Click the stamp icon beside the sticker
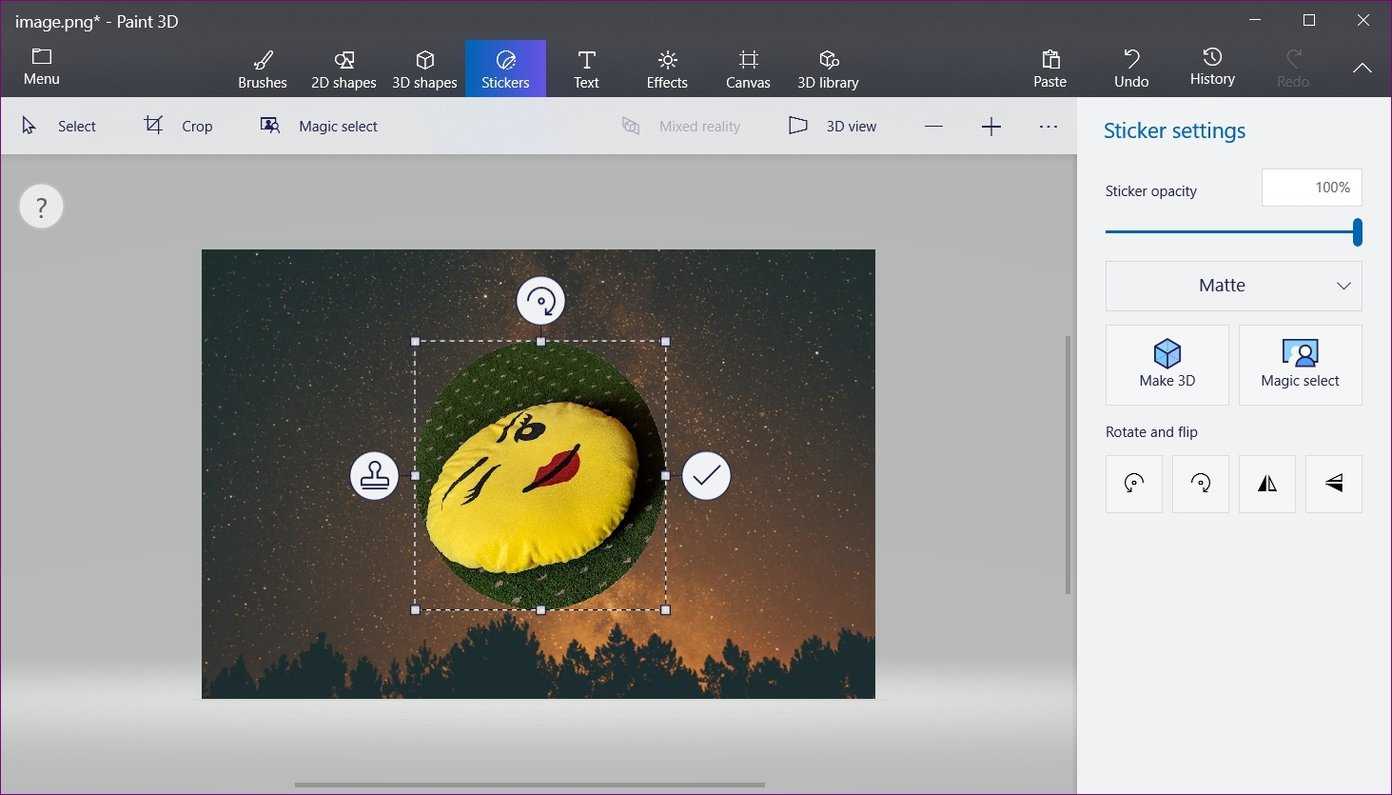 (374, 476)
